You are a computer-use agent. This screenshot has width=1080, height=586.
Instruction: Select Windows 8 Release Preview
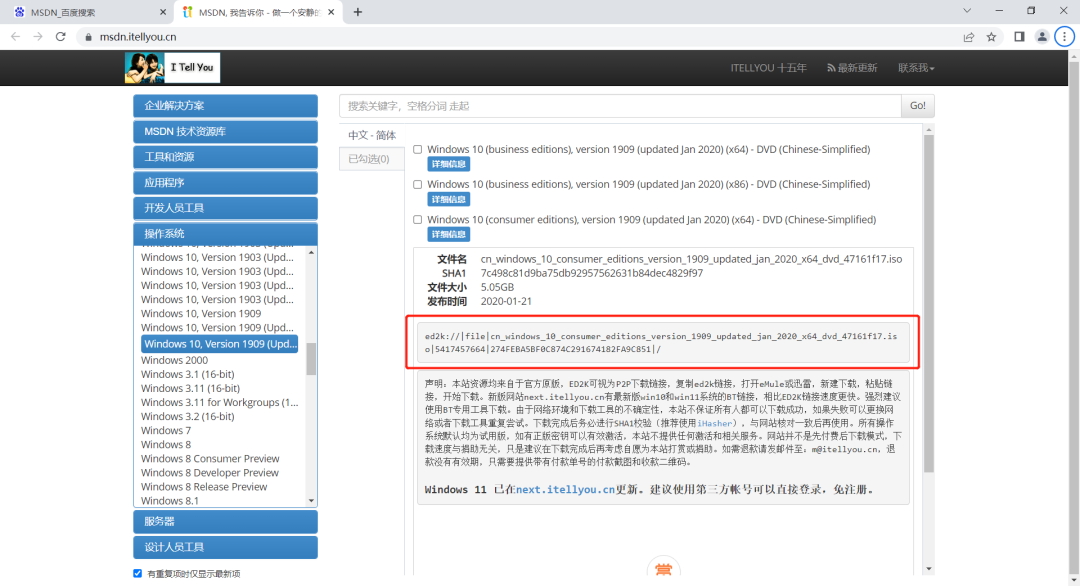(x=204, y=487)
